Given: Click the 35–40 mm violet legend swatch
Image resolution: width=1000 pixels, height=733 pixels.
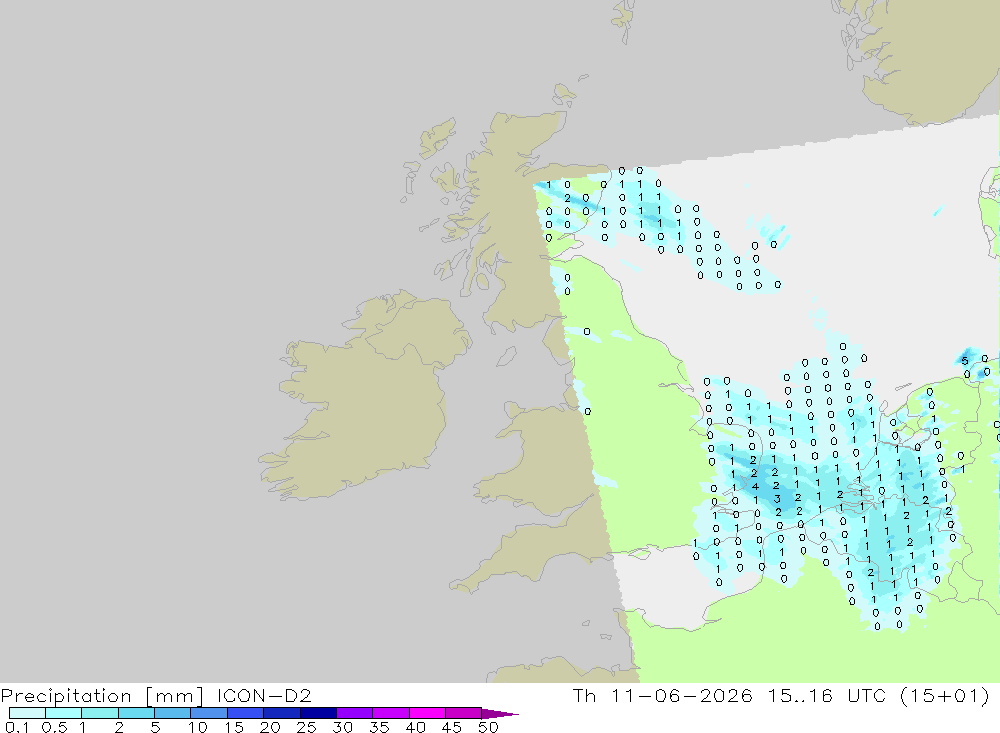Looking at the screenshot, I should [390, 713].
